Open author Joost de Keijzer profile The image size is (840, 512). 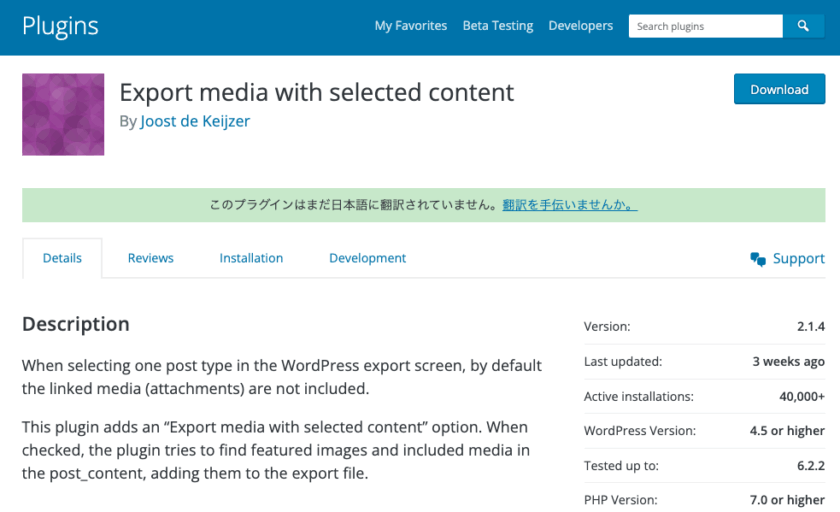pos(195,121)
